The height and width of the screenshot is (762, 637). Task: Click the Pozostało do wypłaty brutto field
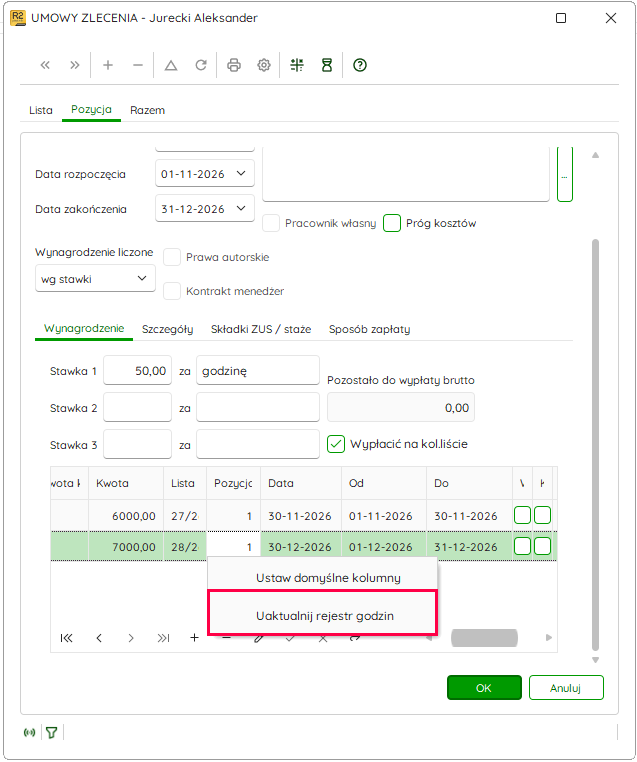pyautogui.click(x=401, y=407)
